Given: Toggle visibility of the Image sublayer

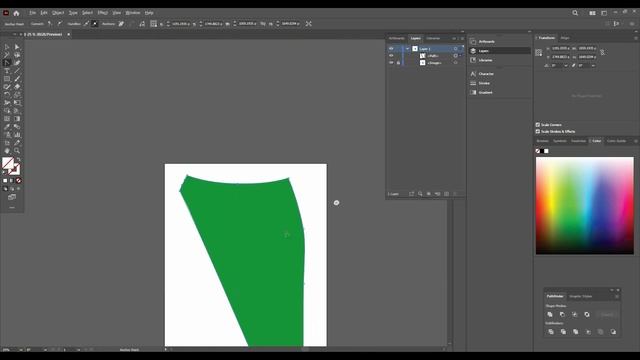Looking at the screenshot, I should pyautogui.click(x=391, y=63).
